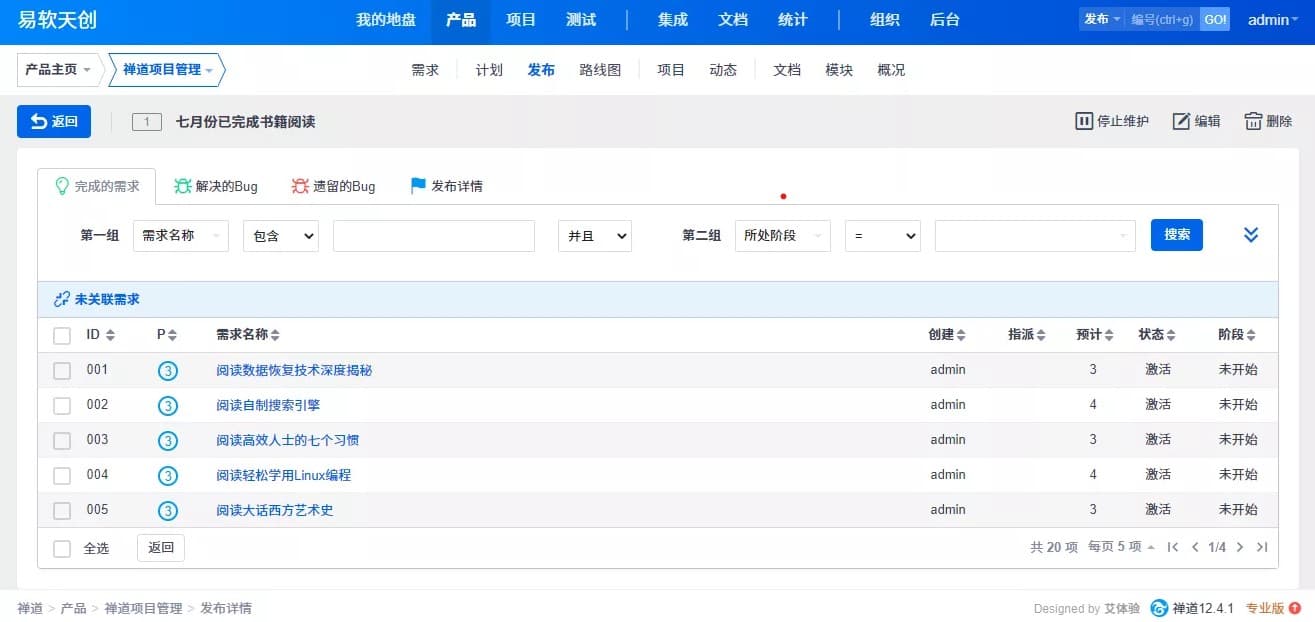Viewport: 1315px width, 622px height.
Task: Click the blue Search (搜索) button
Action: point(1177,235)
